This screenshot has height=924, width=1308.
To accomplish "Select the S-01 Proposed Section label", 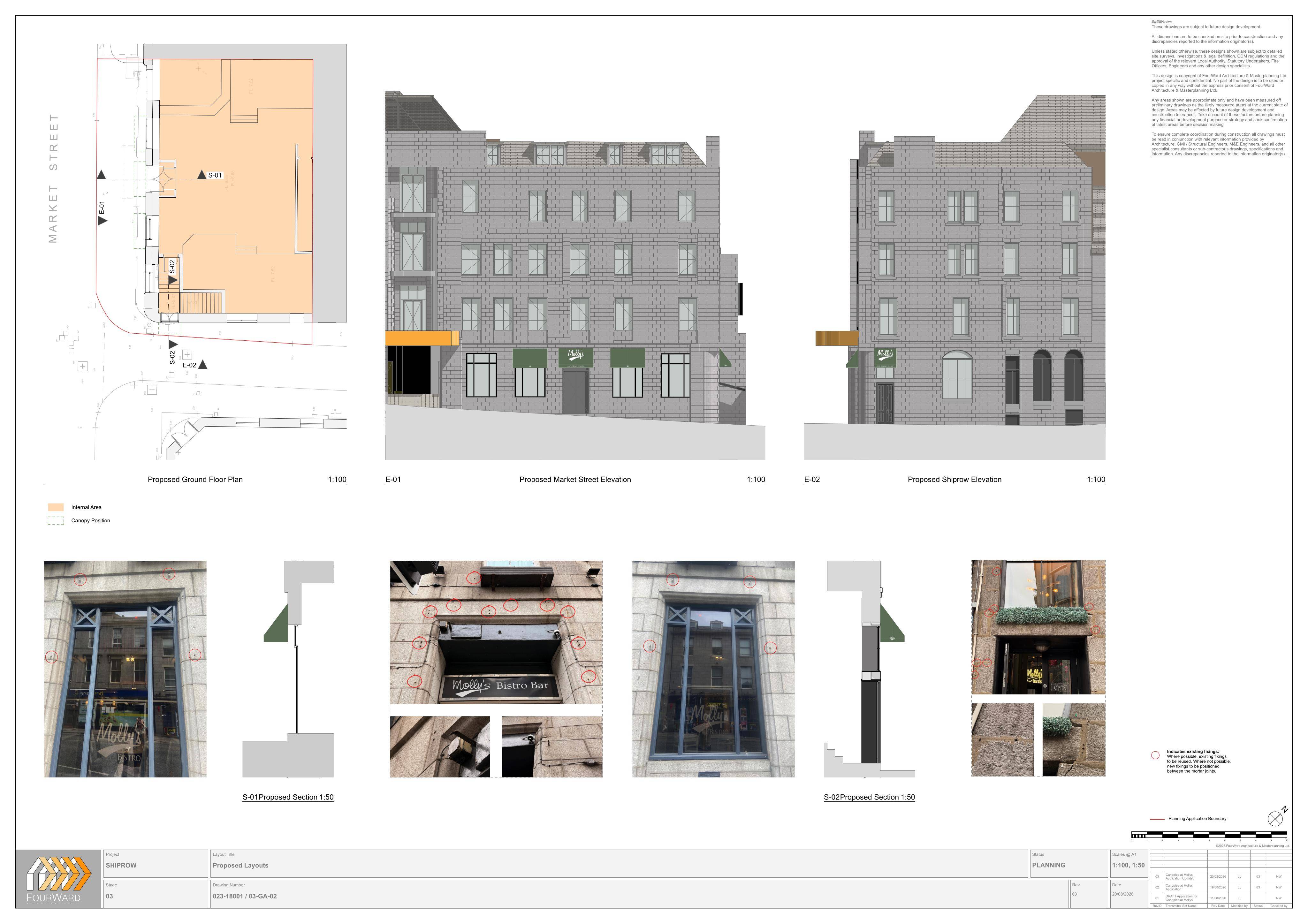I will tap(288, 797).
